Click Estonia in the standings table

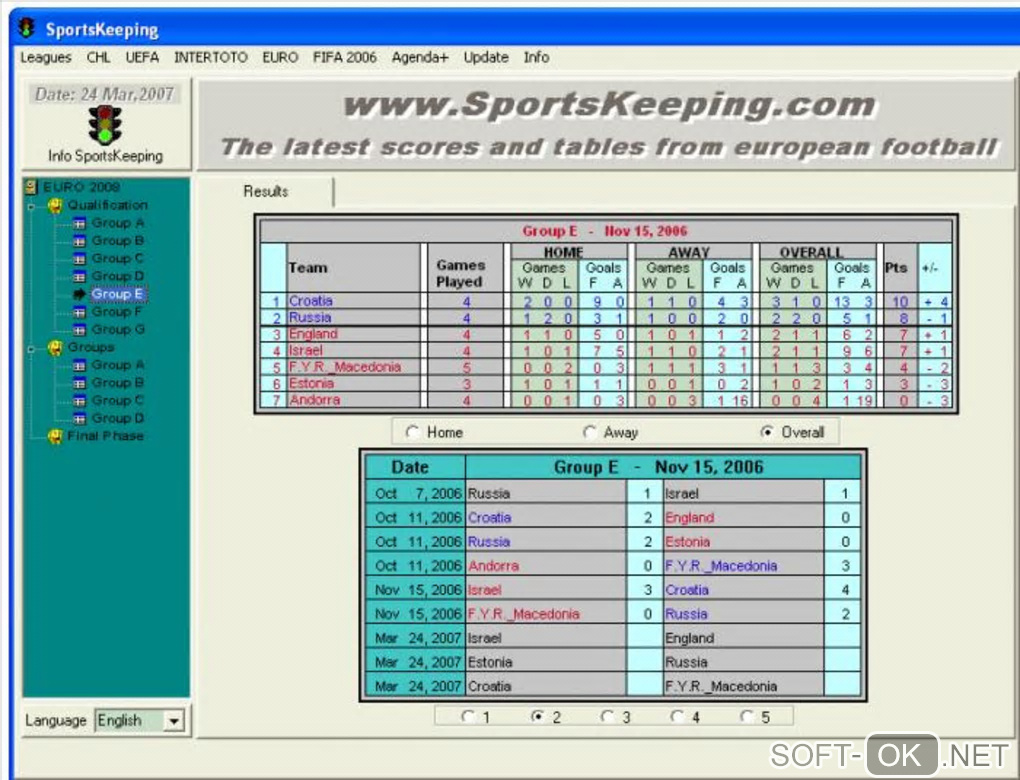[311, 383]
